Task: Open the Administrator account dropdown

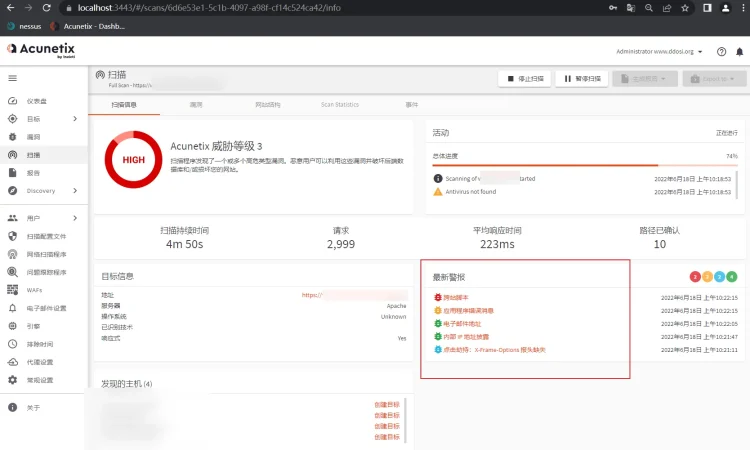Action: [x=659, y=52]
